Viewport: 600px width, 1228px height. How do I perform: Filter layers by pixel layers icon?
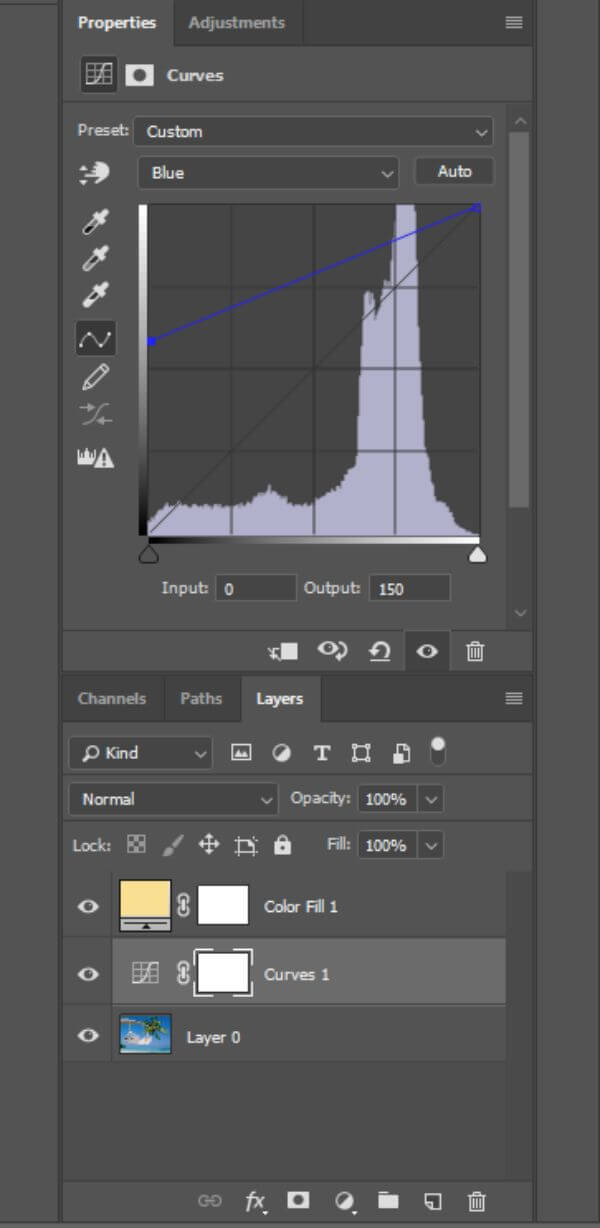(241, 753)
